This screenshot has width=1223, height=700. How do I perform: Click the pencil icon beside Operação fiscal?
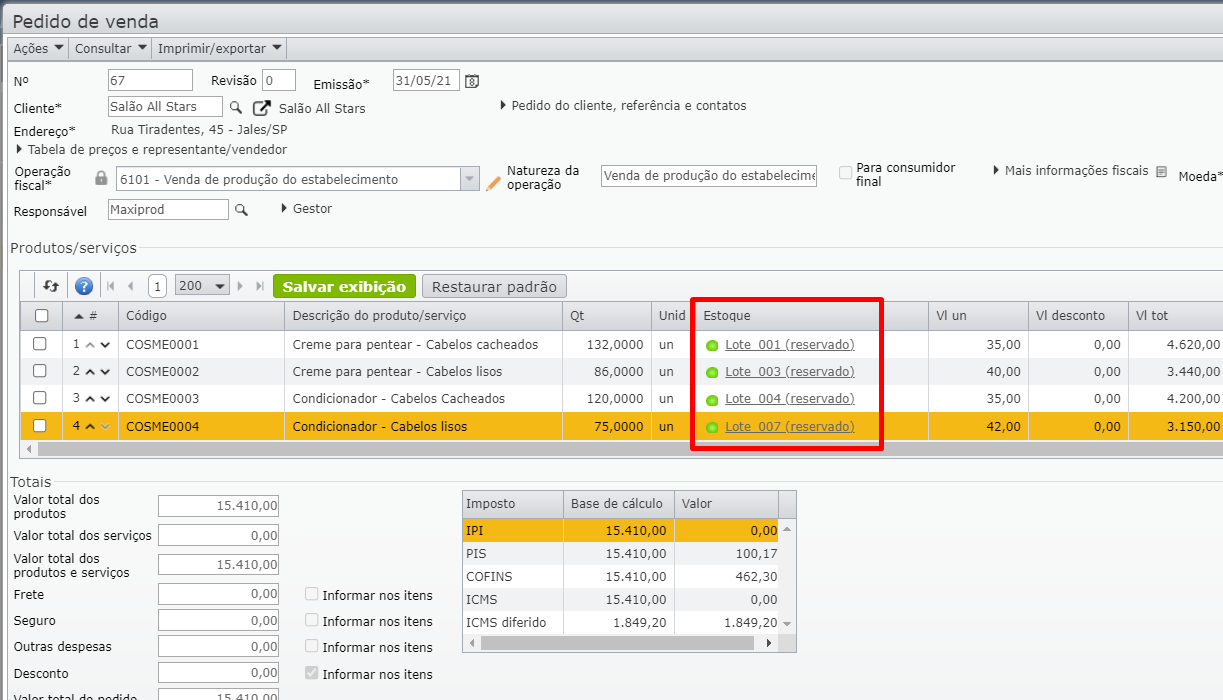493,182
